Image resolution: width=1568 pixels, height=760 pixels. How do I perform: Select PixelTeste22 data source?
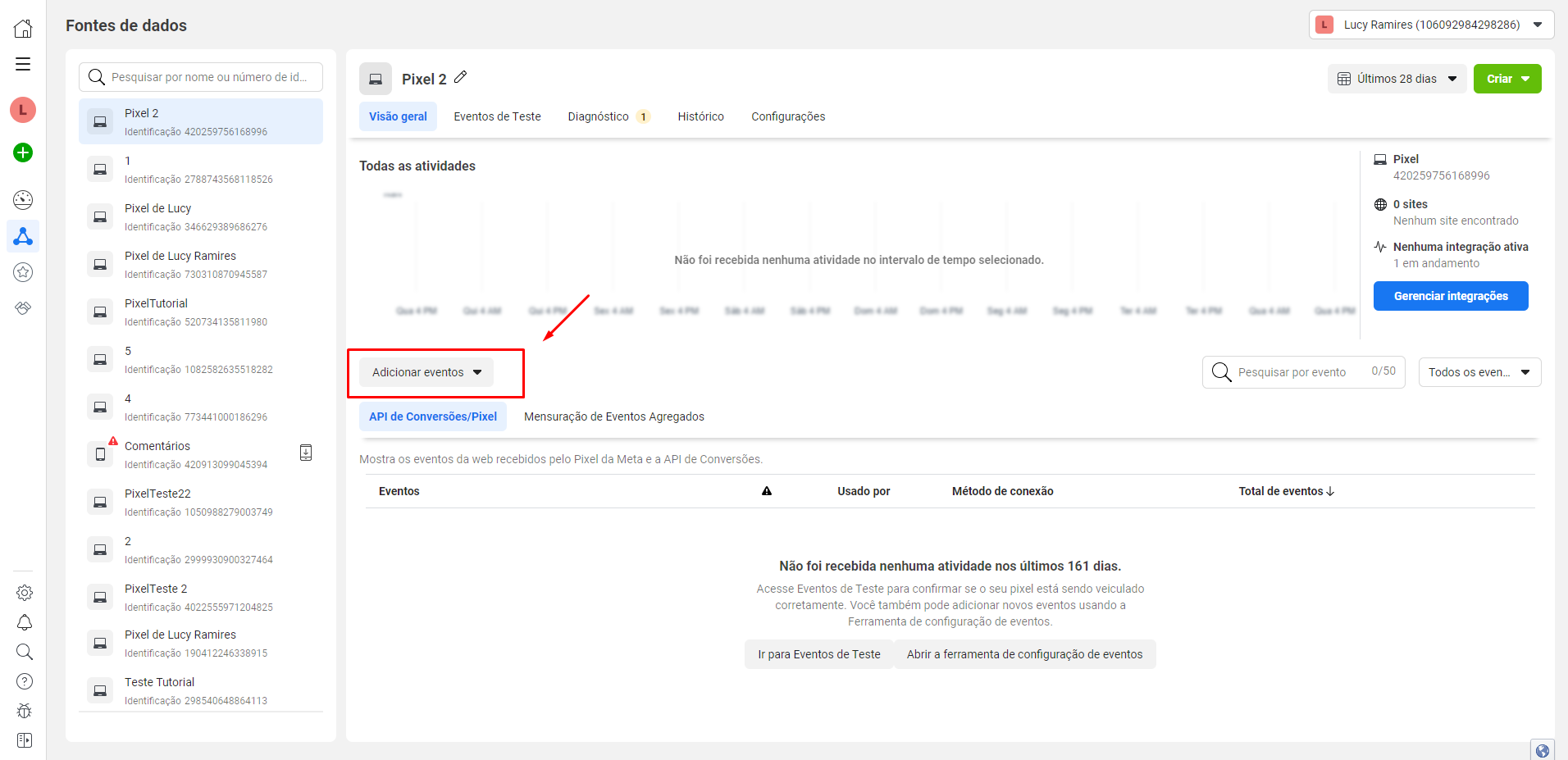[x=201, y=502]
